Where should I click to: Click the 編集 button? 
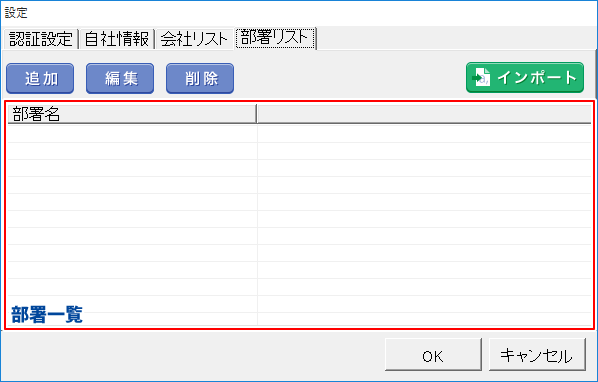[120, 79]
